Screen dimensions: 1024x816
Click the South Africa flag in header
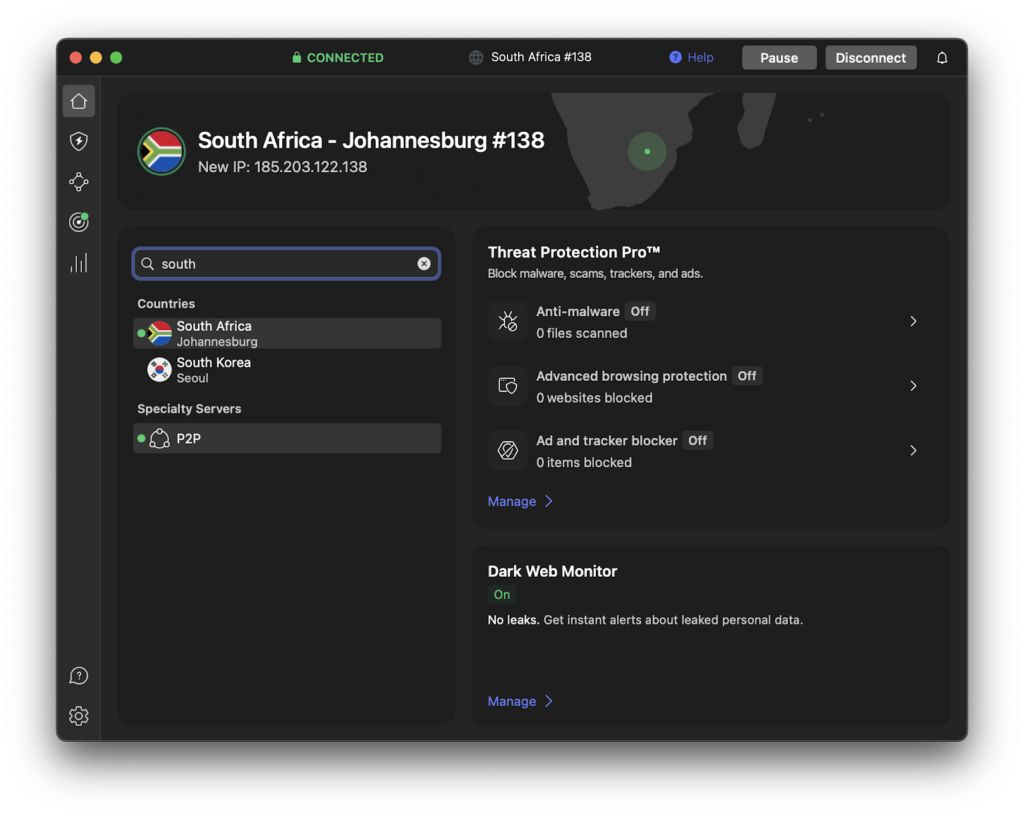161,151
